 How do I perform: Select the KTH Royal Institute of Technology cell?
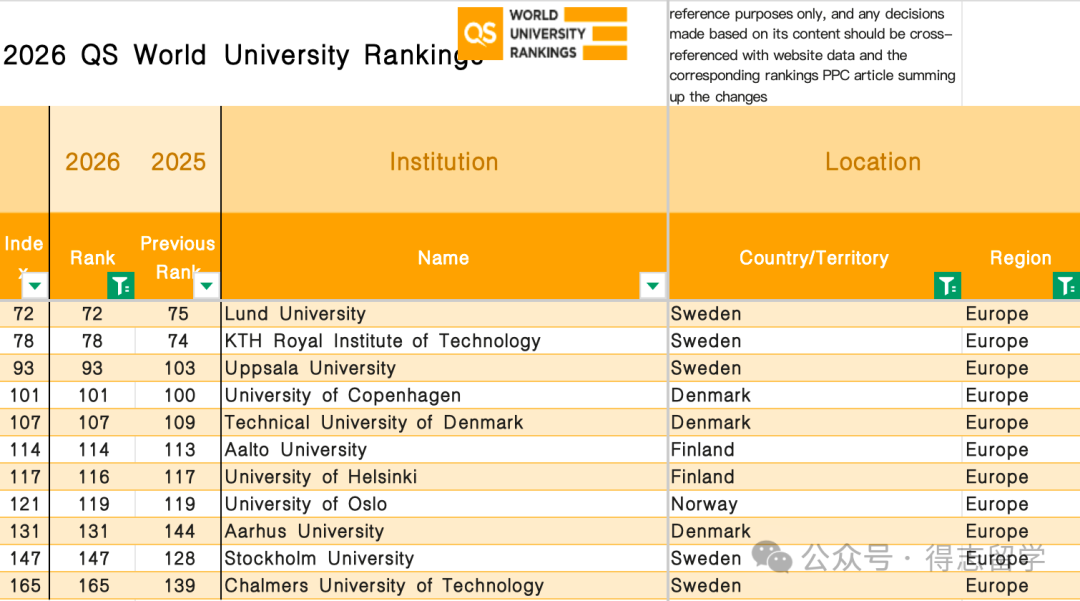[382, 341]
